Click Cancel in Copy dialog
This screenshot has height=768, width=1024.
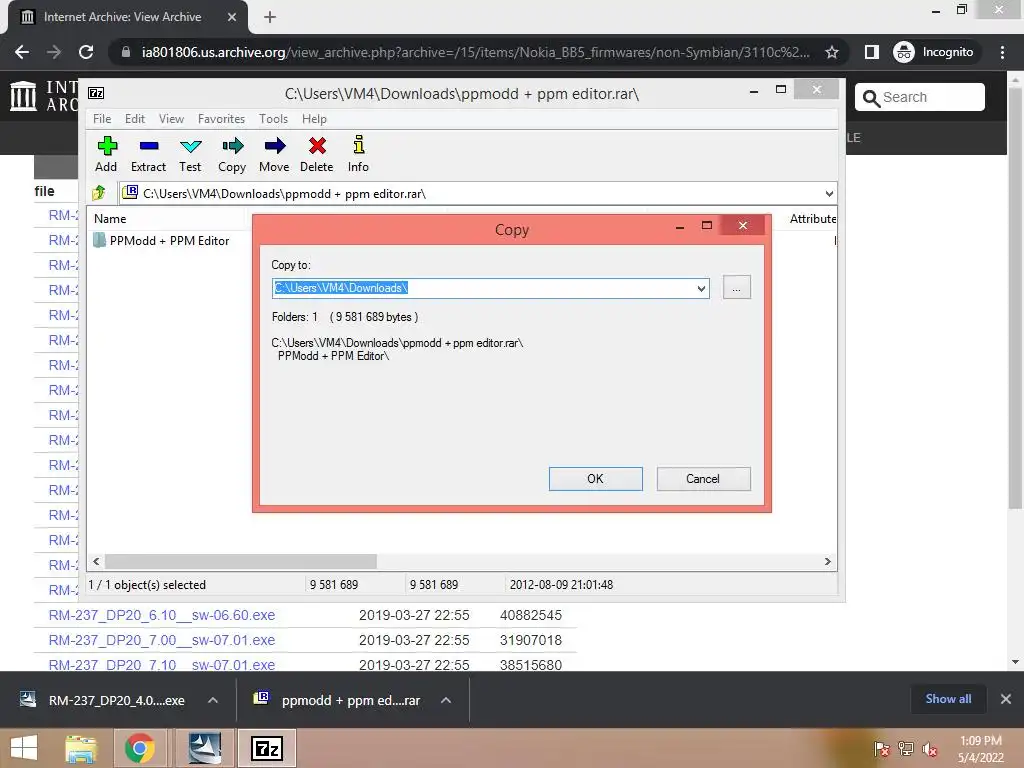[x=703, y=479]
